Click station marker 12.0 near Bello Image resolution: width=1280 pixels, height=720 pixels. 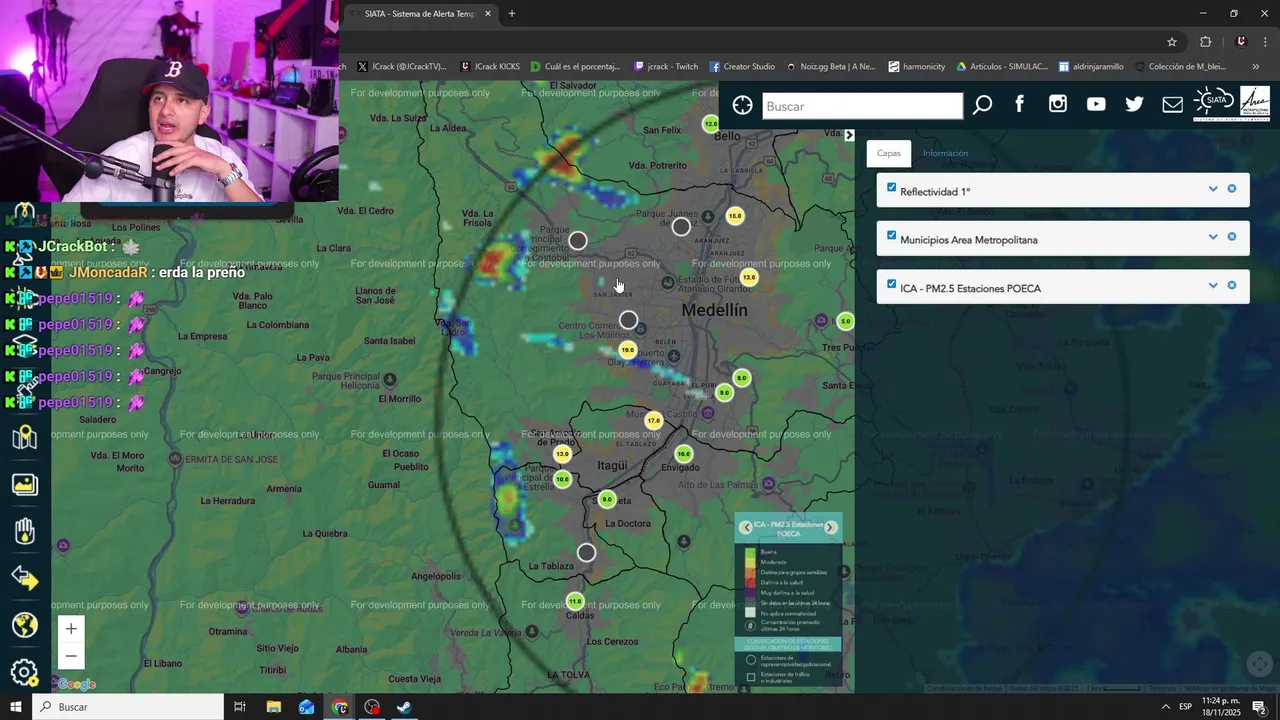pos(710,124)
